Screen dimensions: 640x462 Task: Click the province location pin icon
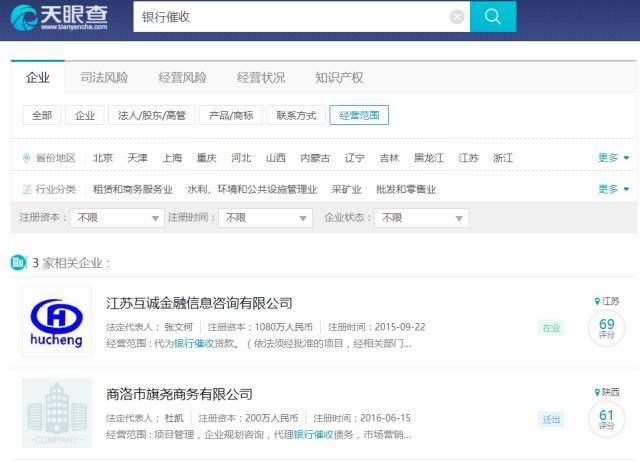(x=27, y=158)
